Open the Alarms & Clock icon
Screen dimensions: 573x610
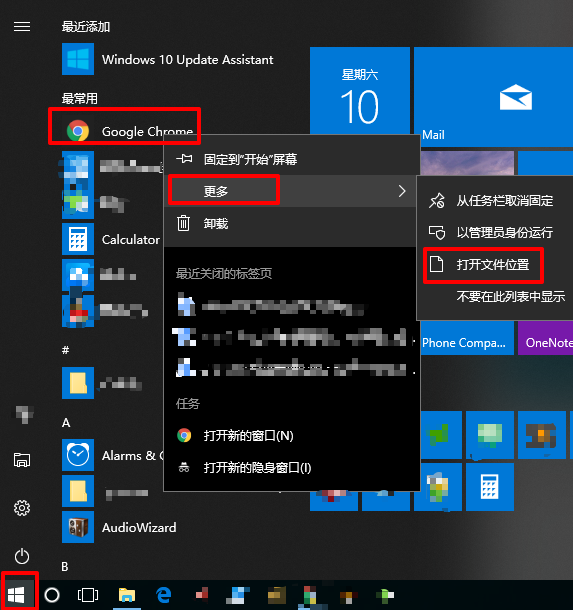point(78,455)
